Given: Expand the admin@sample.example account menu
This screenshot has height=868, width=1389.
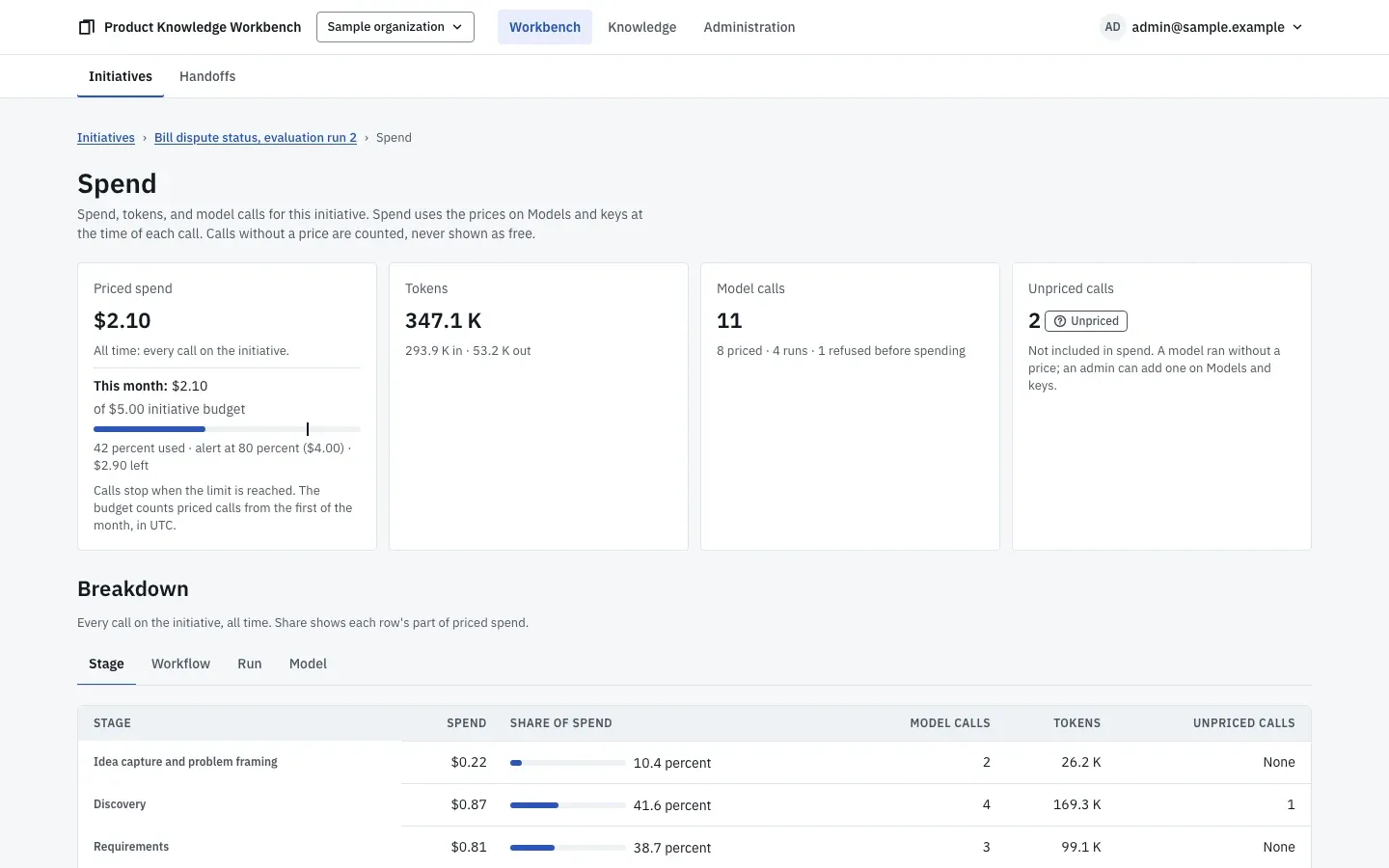Looking at the screenshot, I should tap(1217, 27).
